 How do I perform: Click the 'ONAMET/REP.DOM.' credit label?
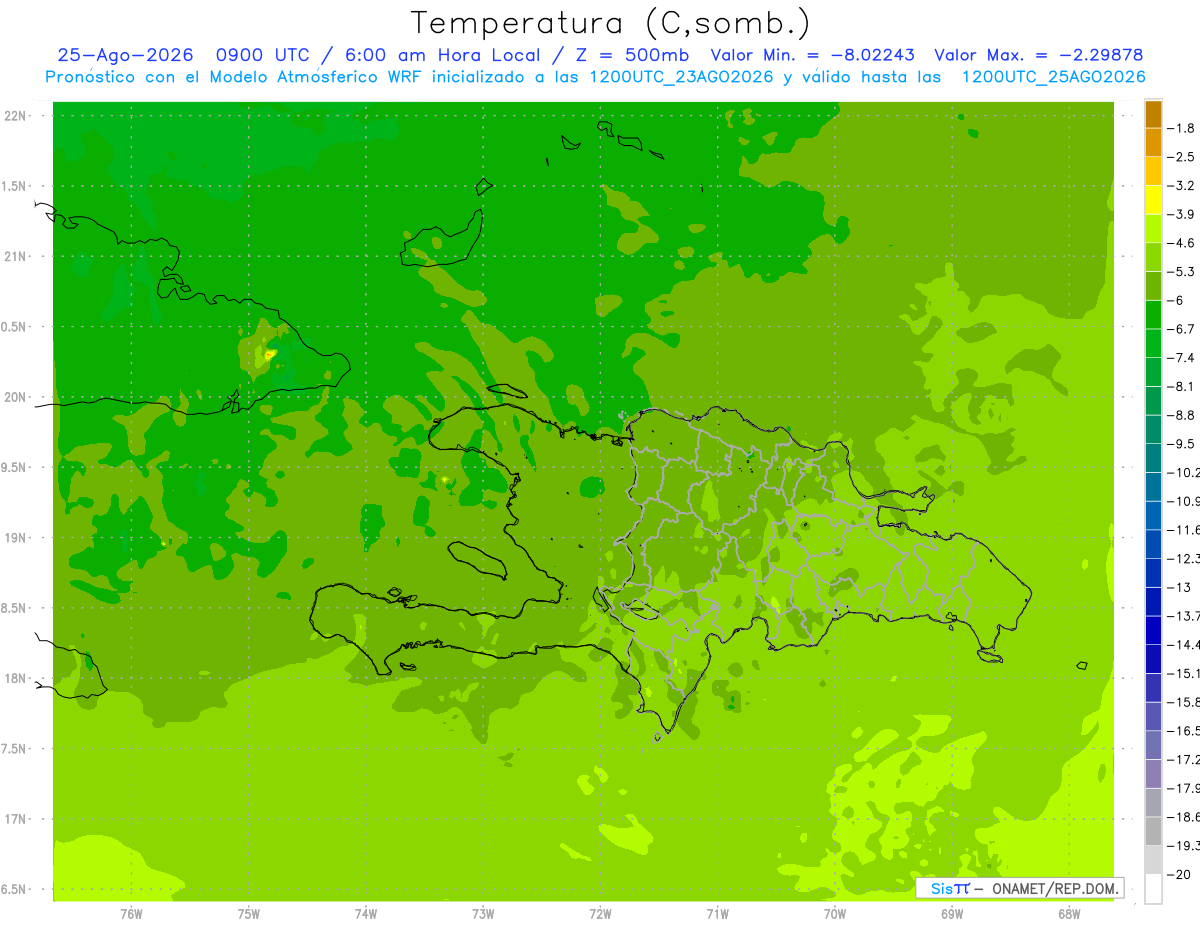pos(1054,888)
